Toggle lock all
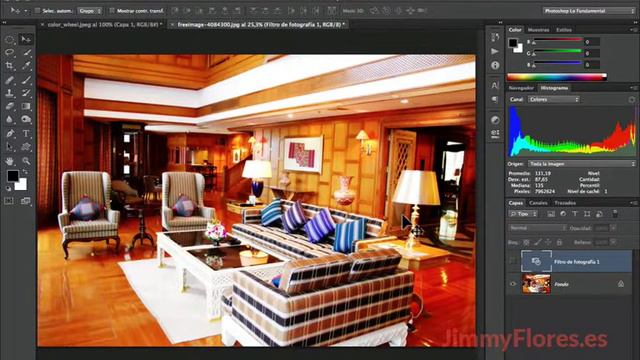Viewport: 640px width, 360px height. (559, 242)
